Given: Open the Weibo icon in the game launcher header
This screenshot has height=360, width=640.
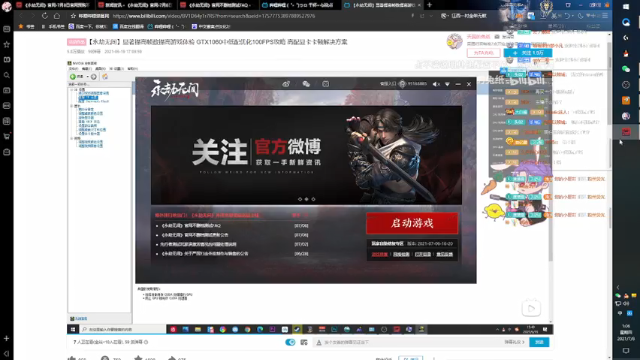Looking at the screenshot, I should pyautogui.click(x=286, y=84).
